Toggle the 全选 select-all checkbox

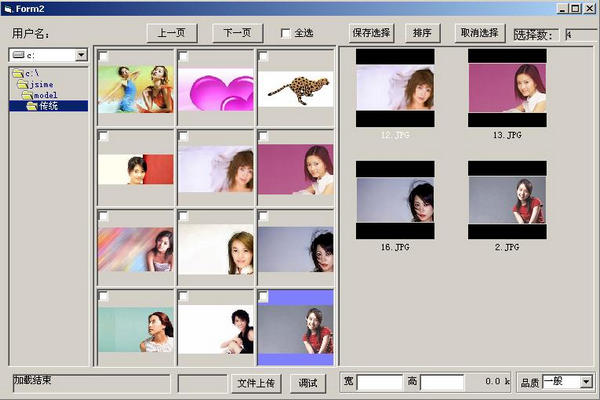coord(286,33)
